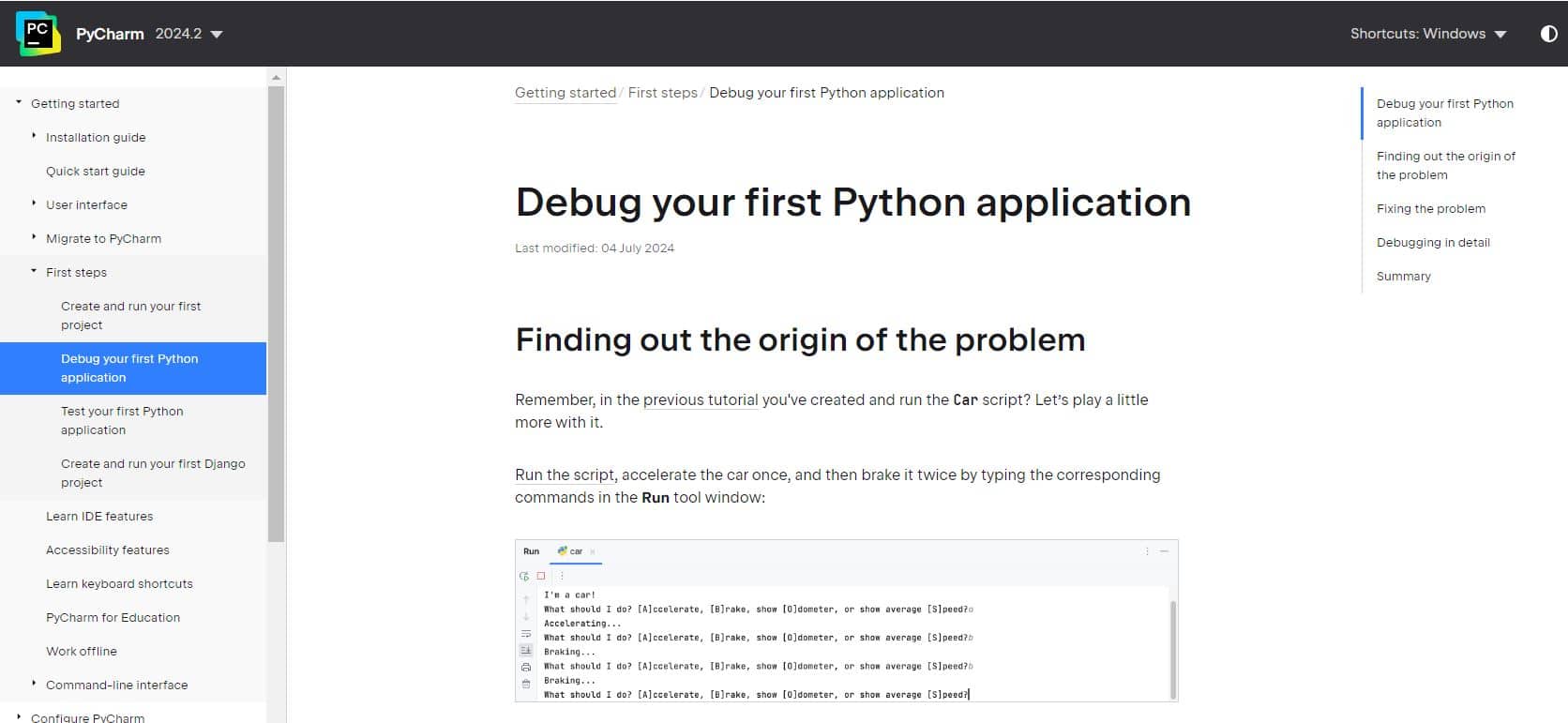Jump to Debugging in detail section
Viewport: 1568px width, 723px height.
pyautogui.click(x=1432, y=242)
